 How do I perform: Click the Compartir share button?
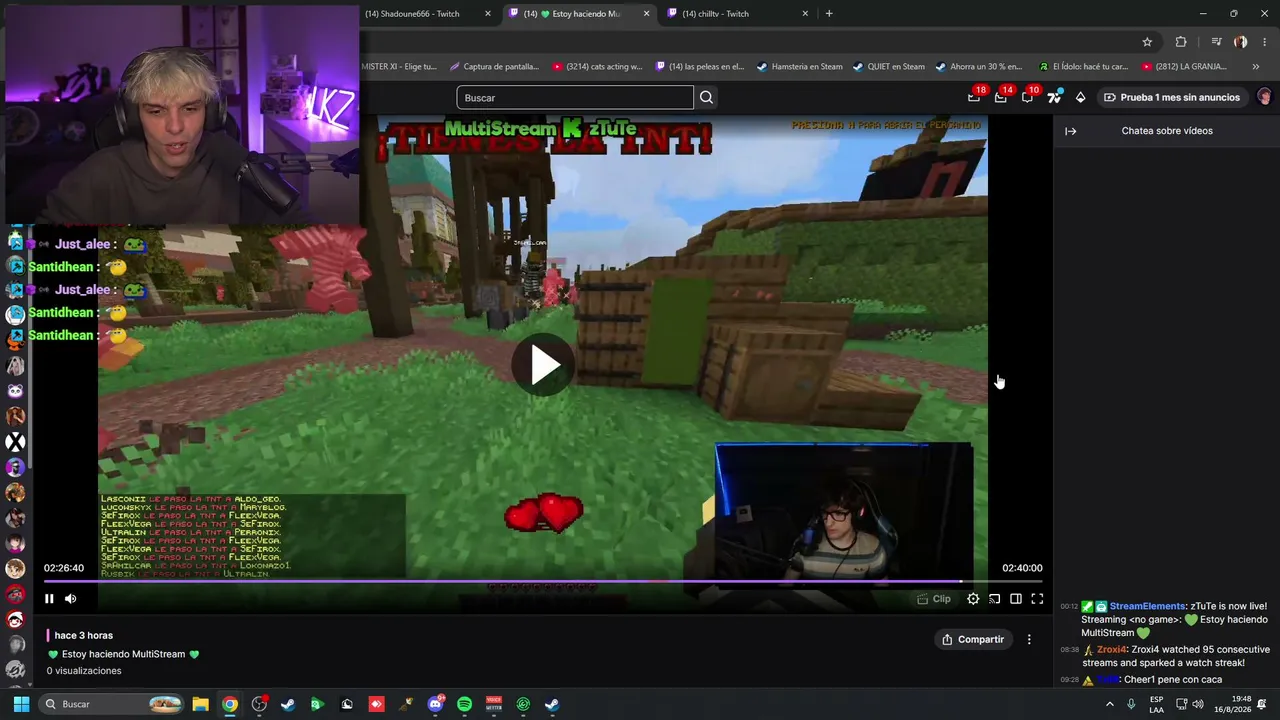pyautogui.click(x=973, y=639)
